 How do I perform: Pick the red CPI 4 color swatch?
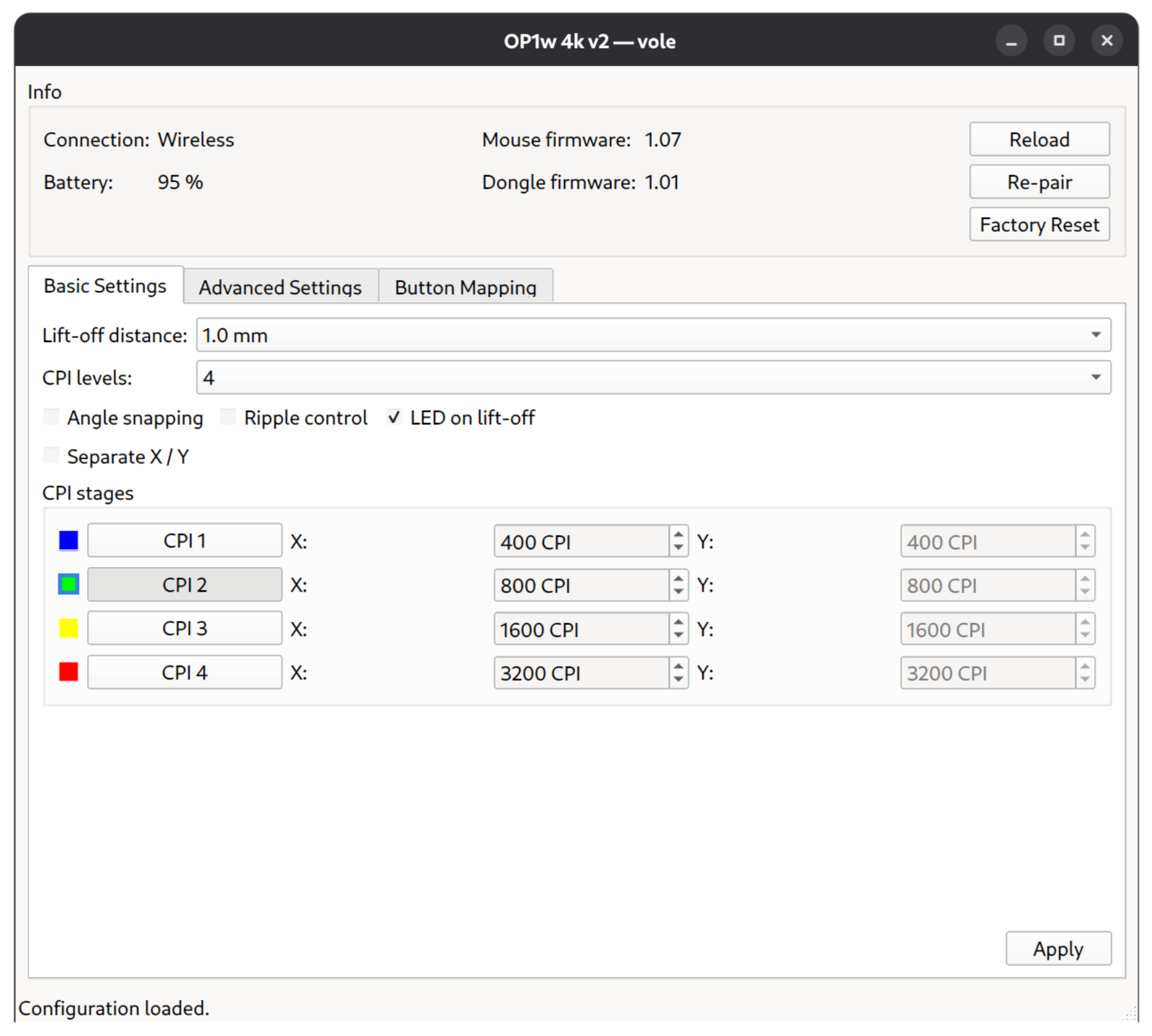68,672
